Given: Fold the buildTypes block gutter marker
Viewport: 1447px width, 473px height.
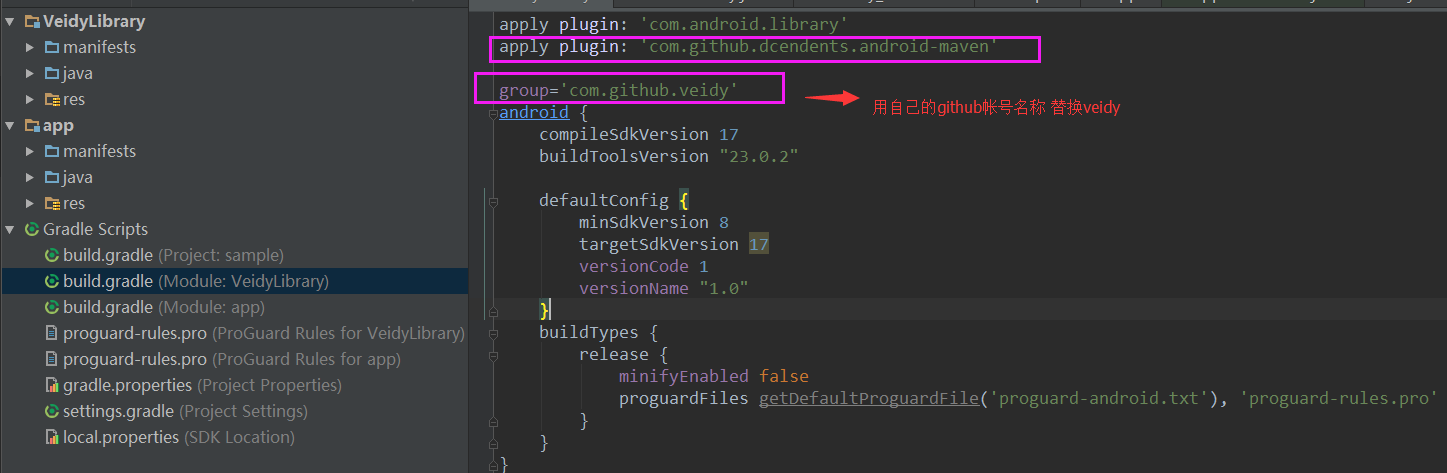Looking at the screenshot, I should point(492,333).
